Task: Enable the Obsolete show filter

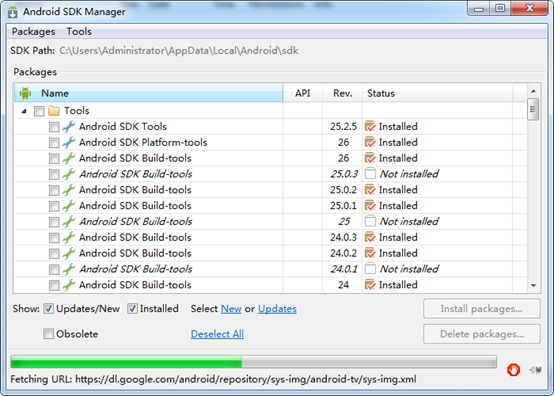Action: [x=48, y=334]
